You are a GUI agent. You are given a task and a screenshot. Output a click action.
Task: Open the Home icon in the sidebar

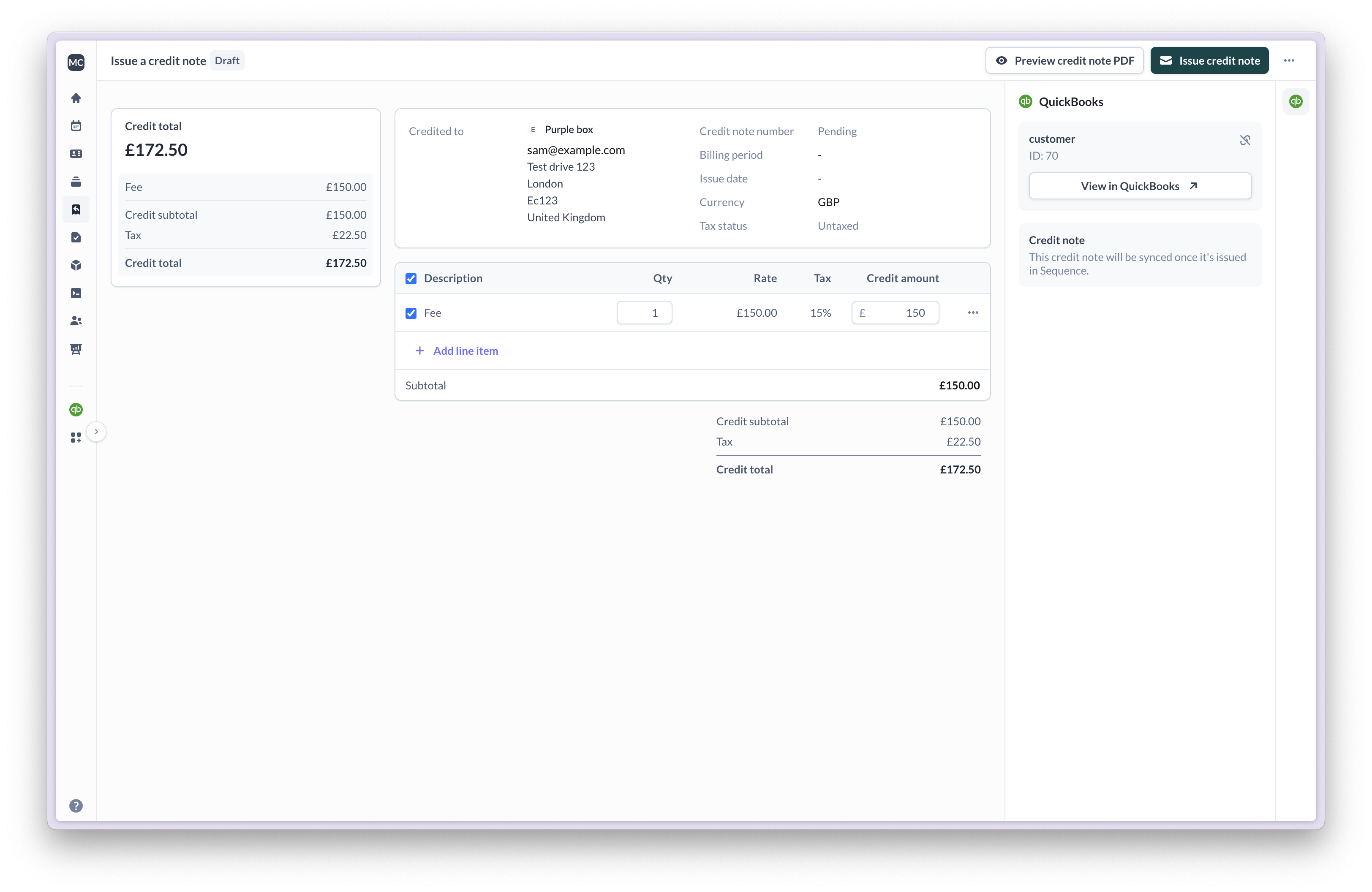point(76,98)
